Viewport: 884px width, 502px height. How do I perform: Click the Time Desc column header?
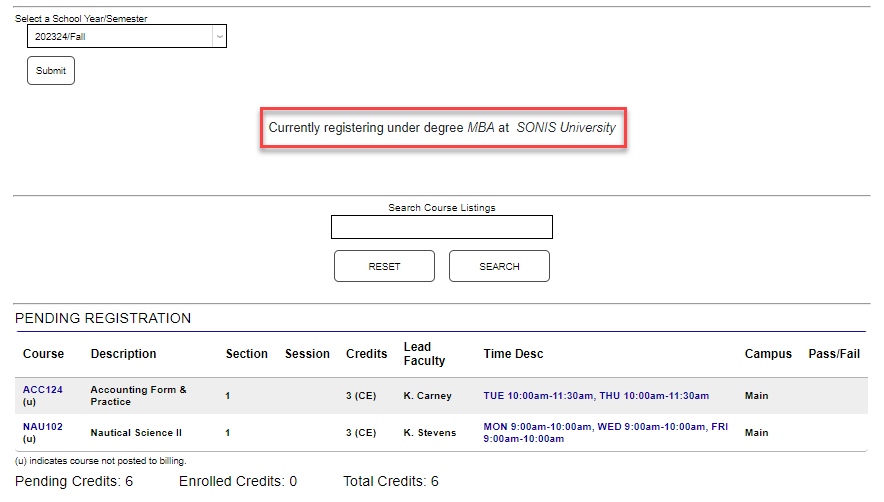click(x=513, y=354)
